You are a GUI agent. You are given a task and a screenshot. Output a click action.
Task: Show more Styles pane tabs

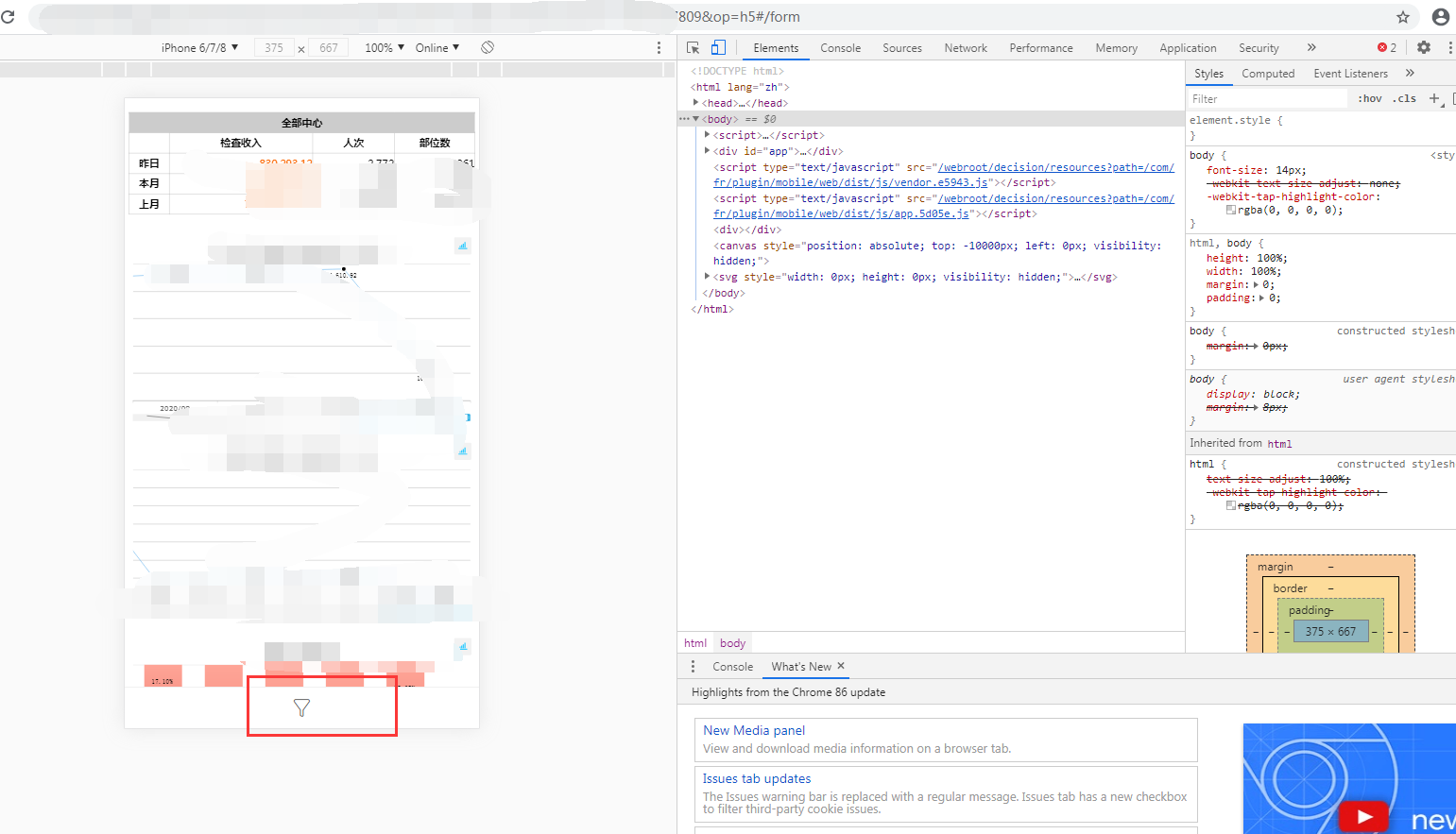(1410, 73)
